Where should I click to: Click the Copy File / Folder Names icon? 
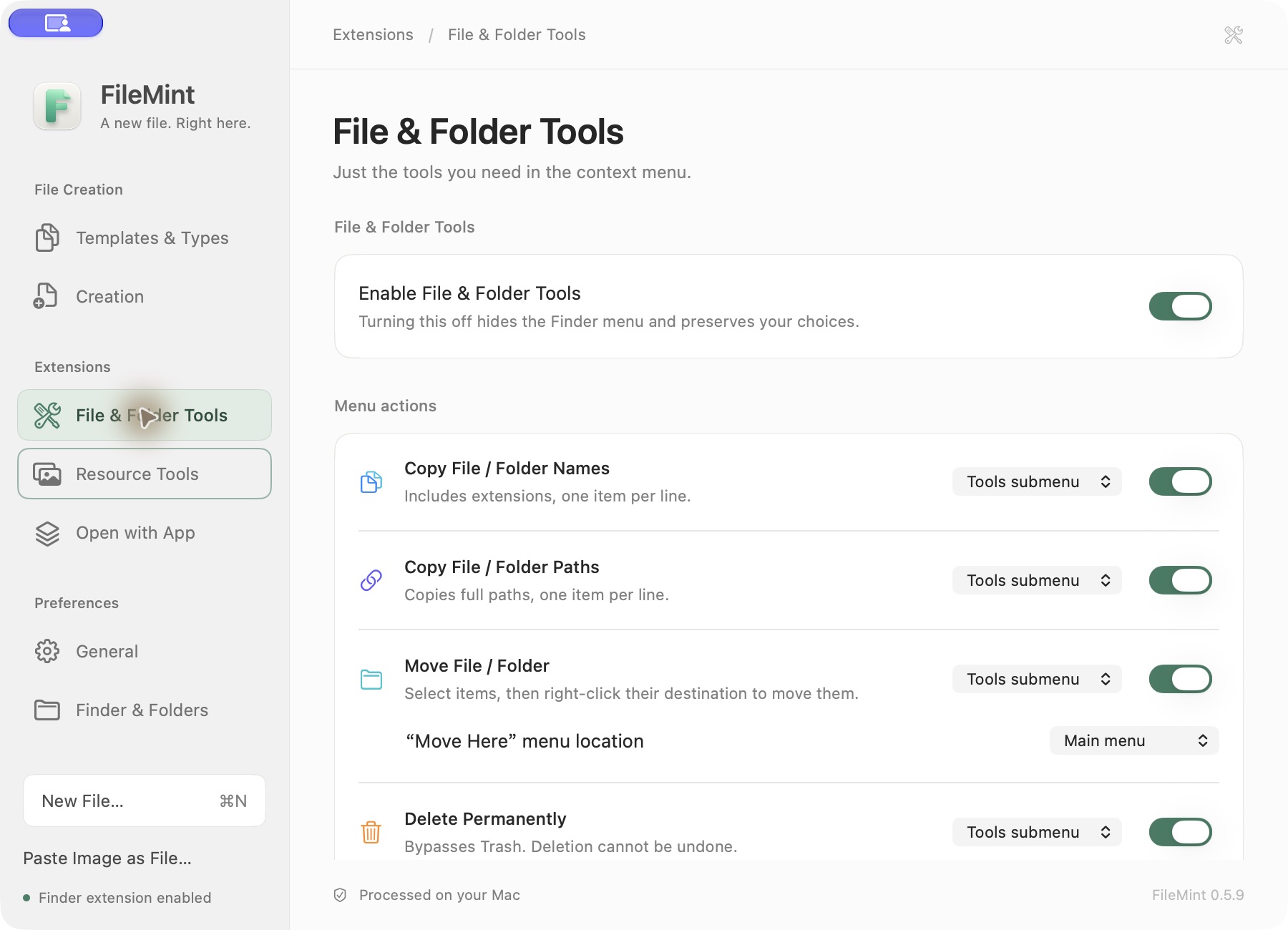pyautogui.click(x=371, y=482)
